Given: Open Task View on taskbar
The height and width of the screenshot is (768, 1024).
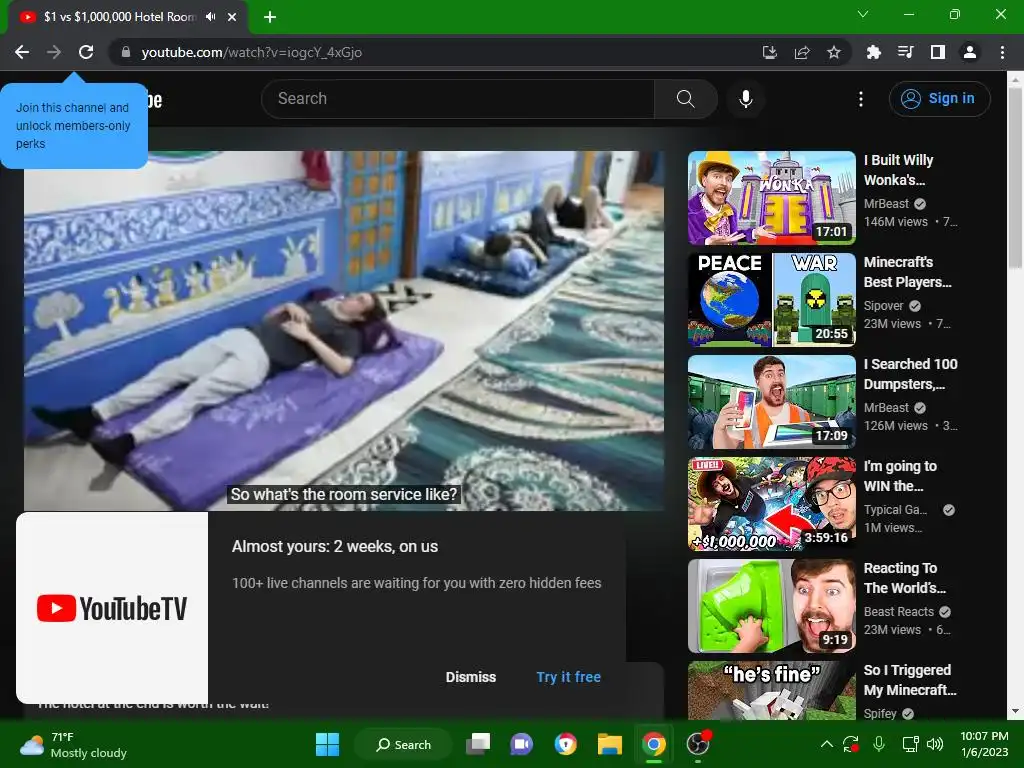Looking at the screenshot, I should [x=478, y=744].
